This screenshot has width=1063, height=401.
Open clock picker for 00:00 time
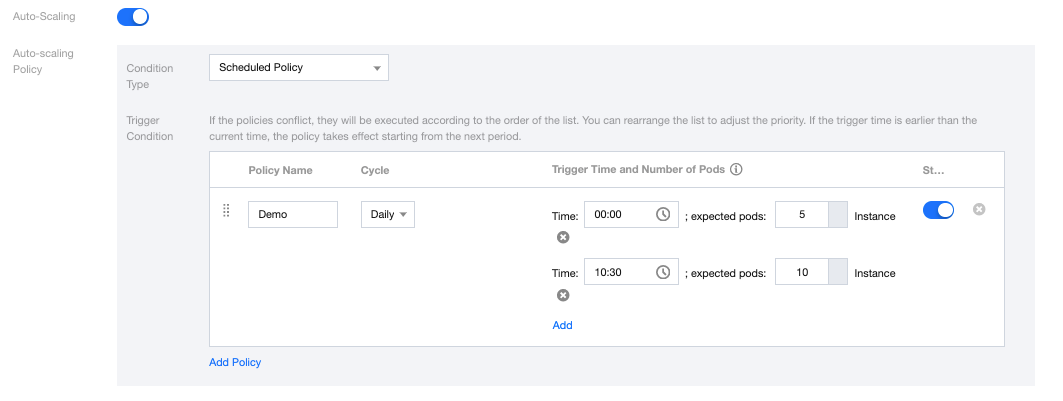pyautogui.click(x=662, y=215)
